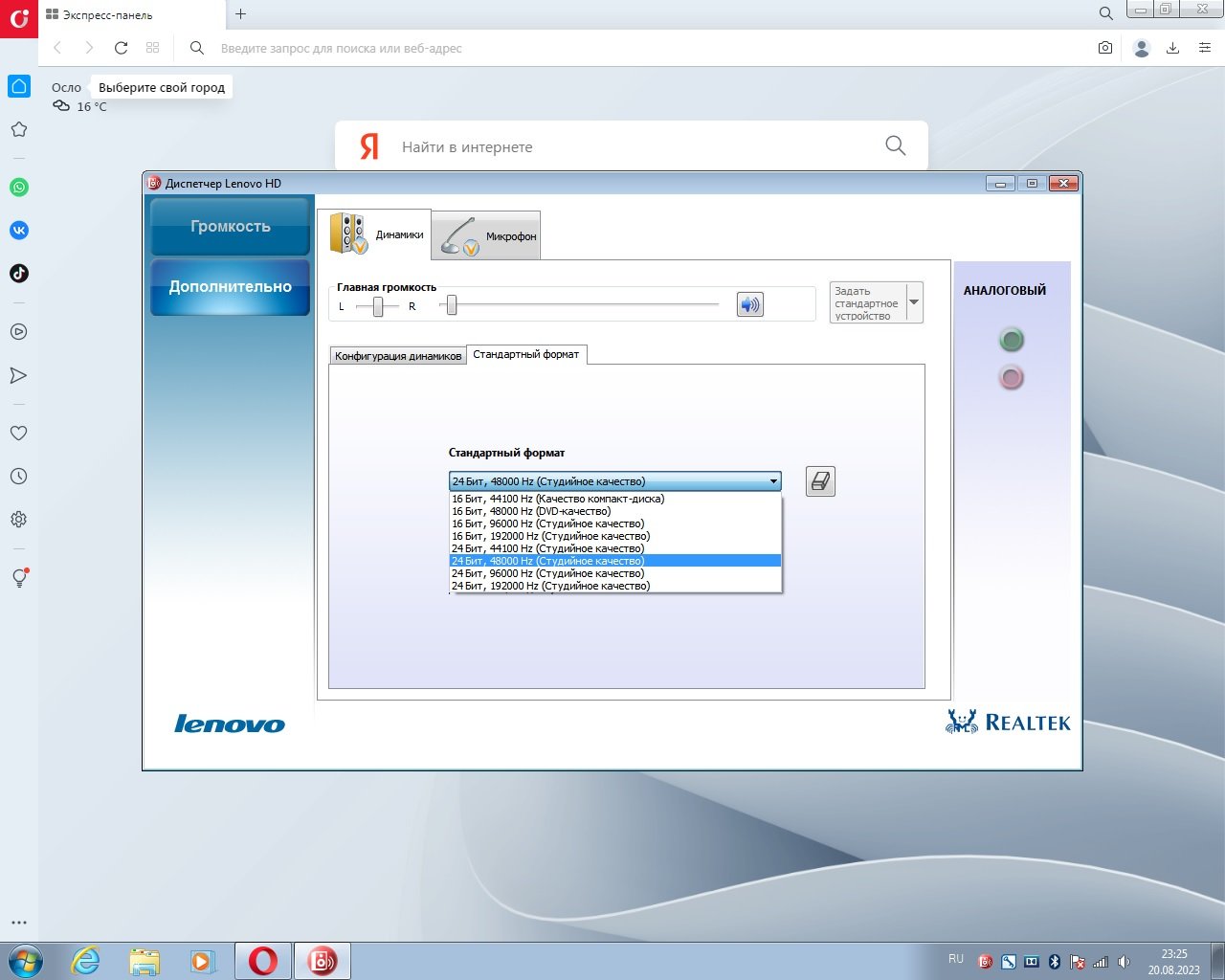Pick the '16 Бит, 96000 Hz' format
Image resolution: width=1225 pixels, height=980 pixels.
[615, 523]
